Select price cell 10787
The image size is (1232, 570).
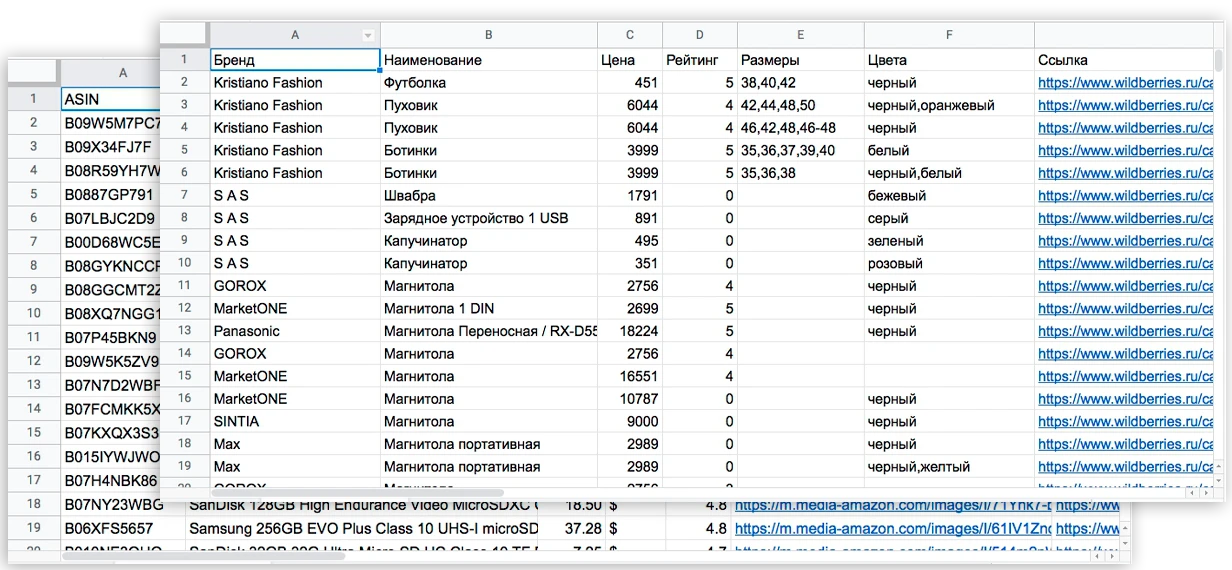click(x=630, y=398)
